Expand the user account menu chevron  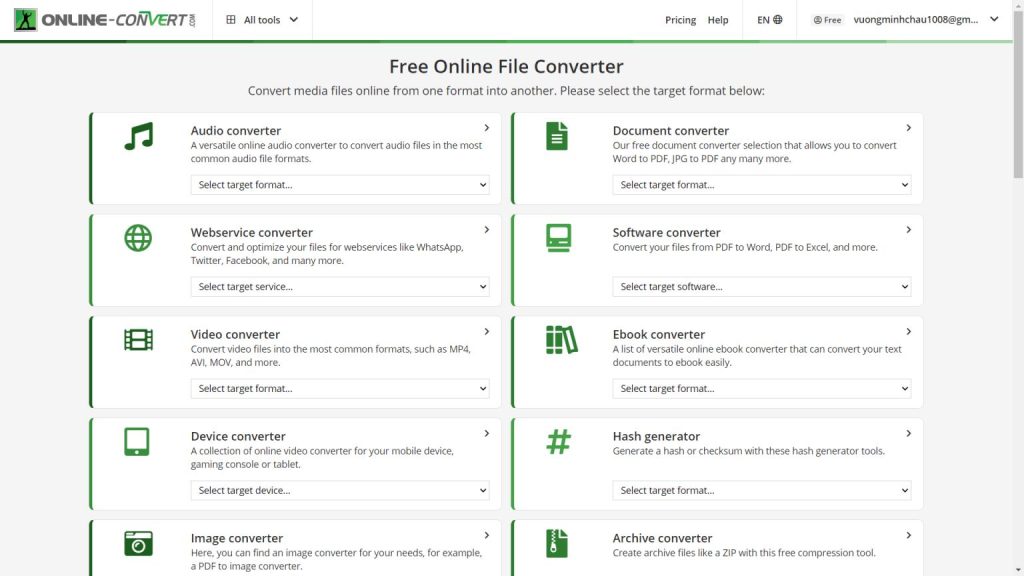tap(994, 19)
